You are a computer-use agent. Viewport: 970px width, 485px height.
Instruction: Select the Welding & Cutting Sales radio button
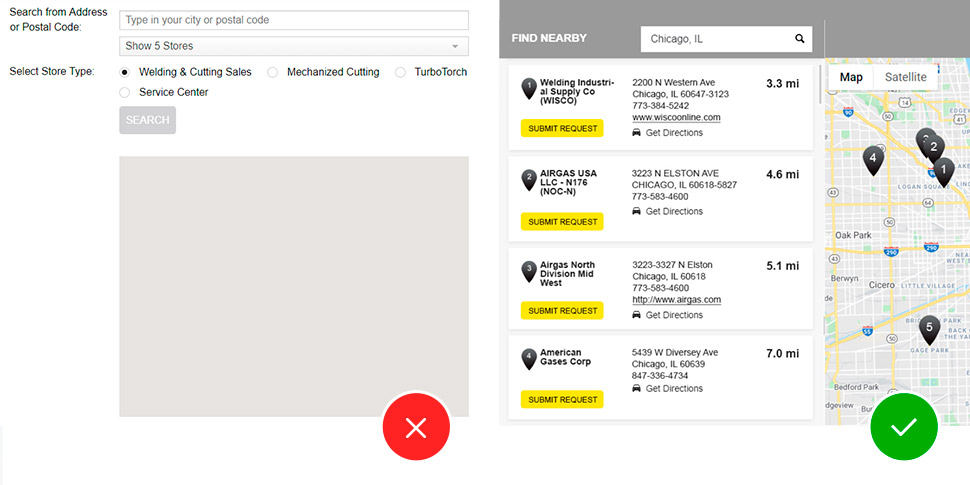125,72
